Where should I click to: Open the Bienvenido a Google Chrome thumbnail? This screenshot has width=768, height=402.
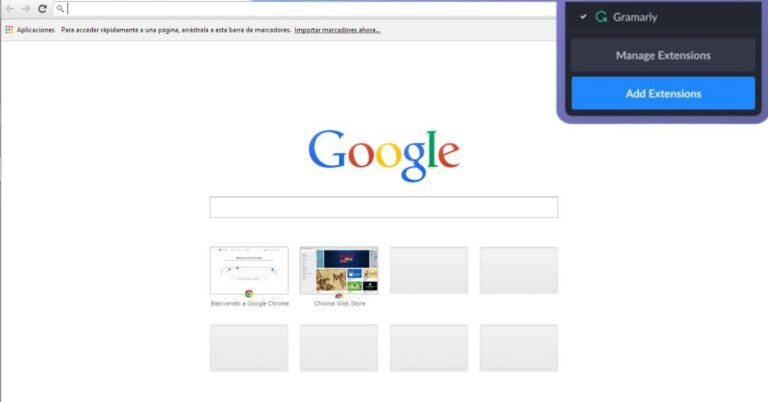coord(249,270)
